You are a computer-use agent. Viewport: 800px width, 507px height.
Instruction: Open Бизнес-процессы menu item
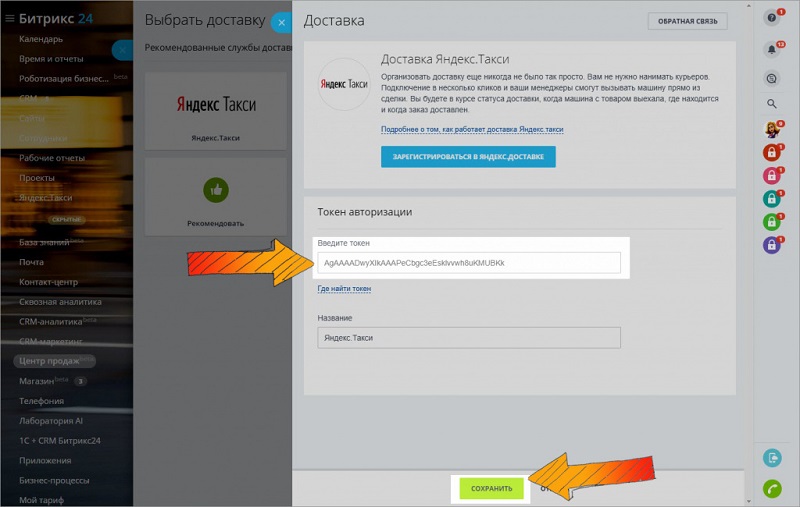(x=54, y=480)
